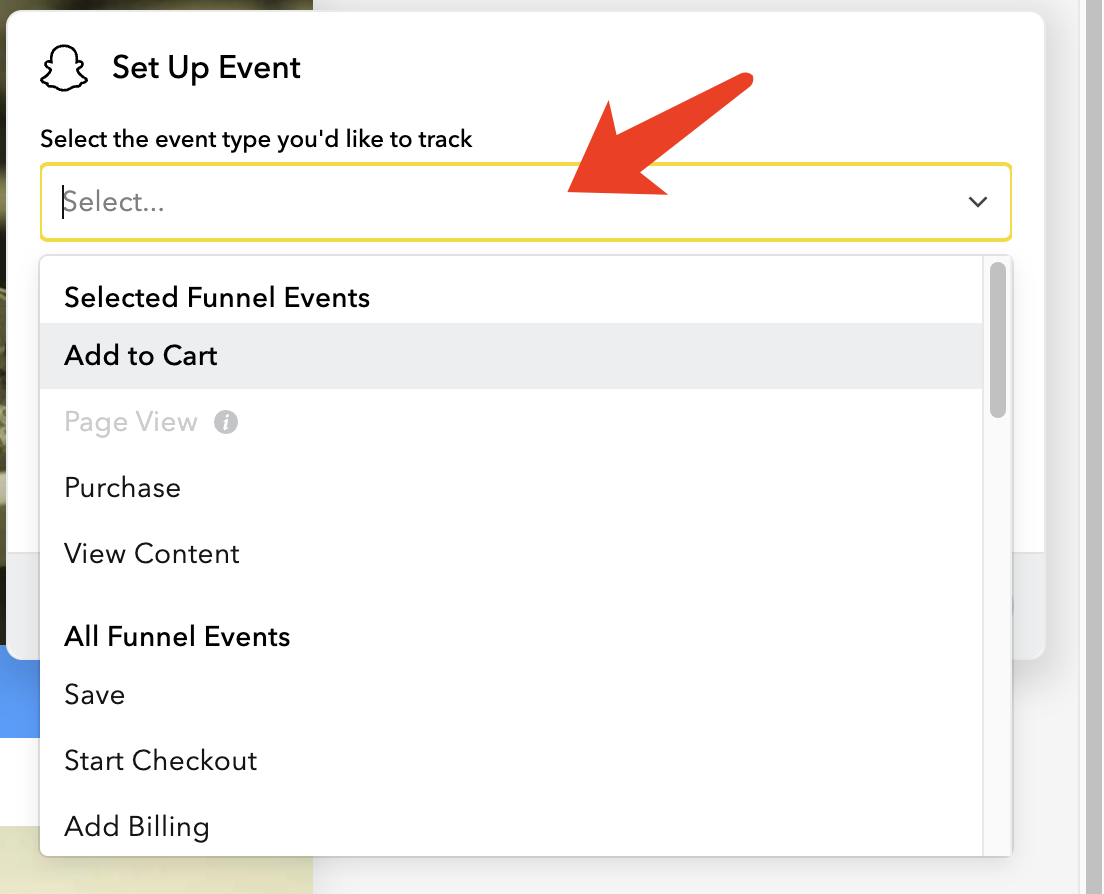Viewport: 1104px width, 894px height.
Task: Click the info icon beside Page View
Action: coord(227,422)
